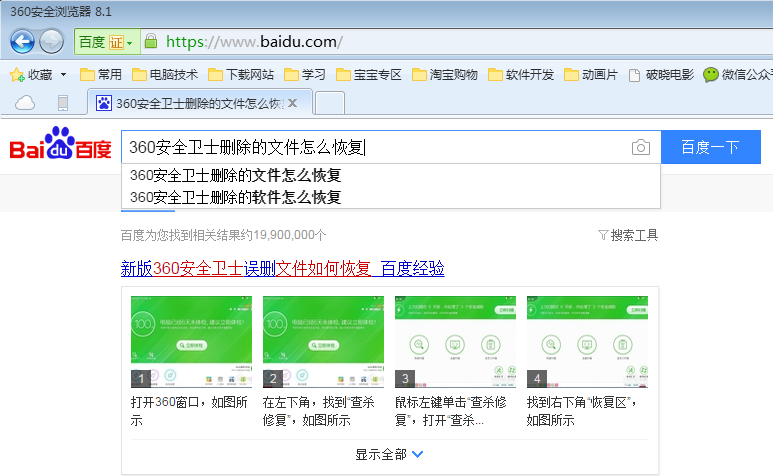This screenshot has height=476, width=773.
Task: Click the green padlock security icon
Action: 151,41
